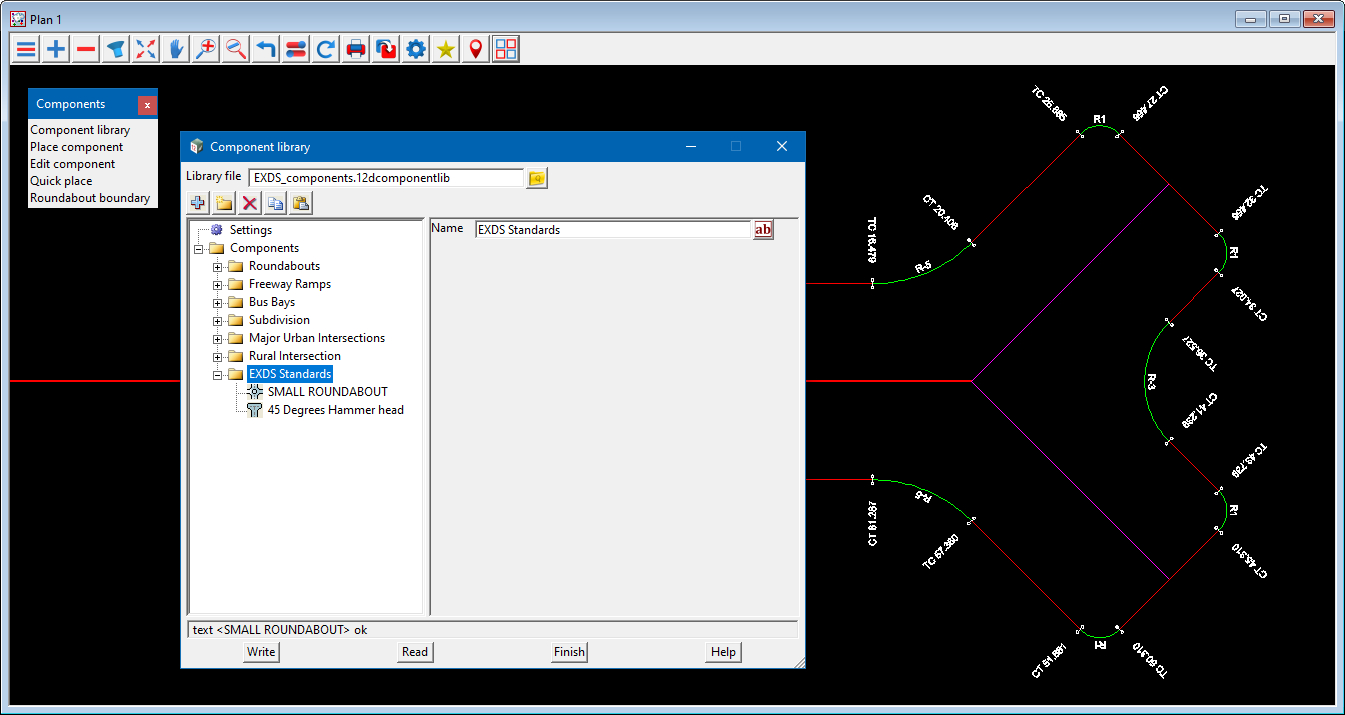Click the yellow star icon
Viewport: 1345px width, 715px height.
point(446,49)
